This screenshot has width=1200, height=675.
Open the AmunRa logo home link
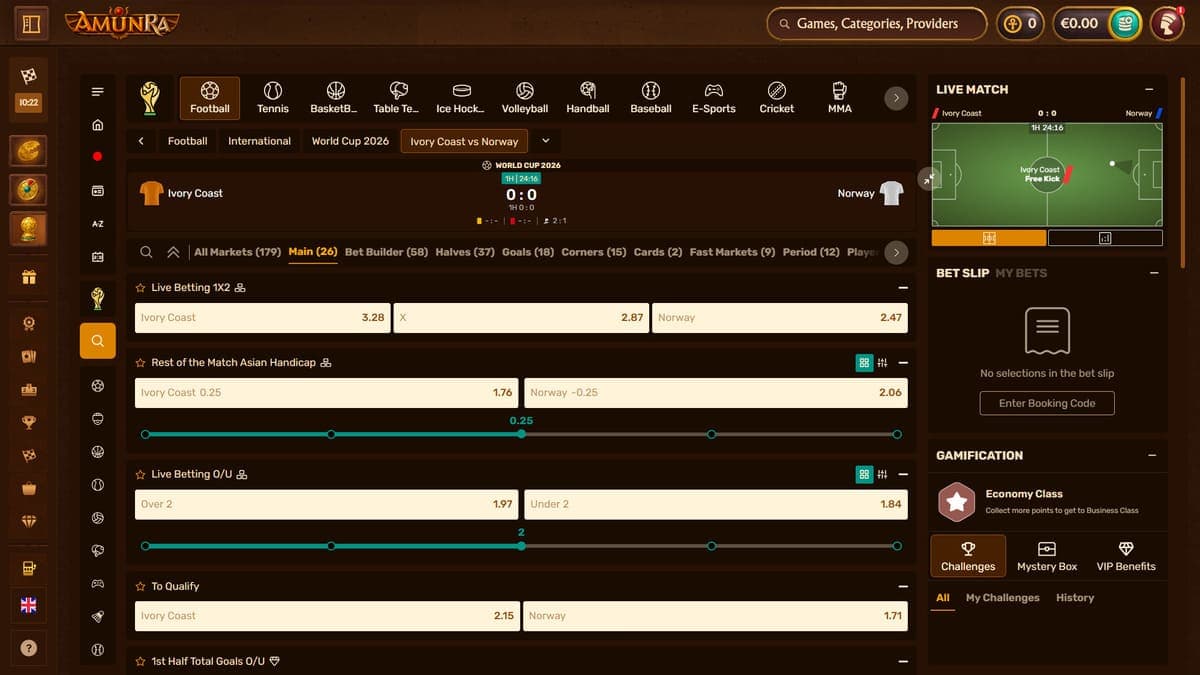tap(123, 21)
